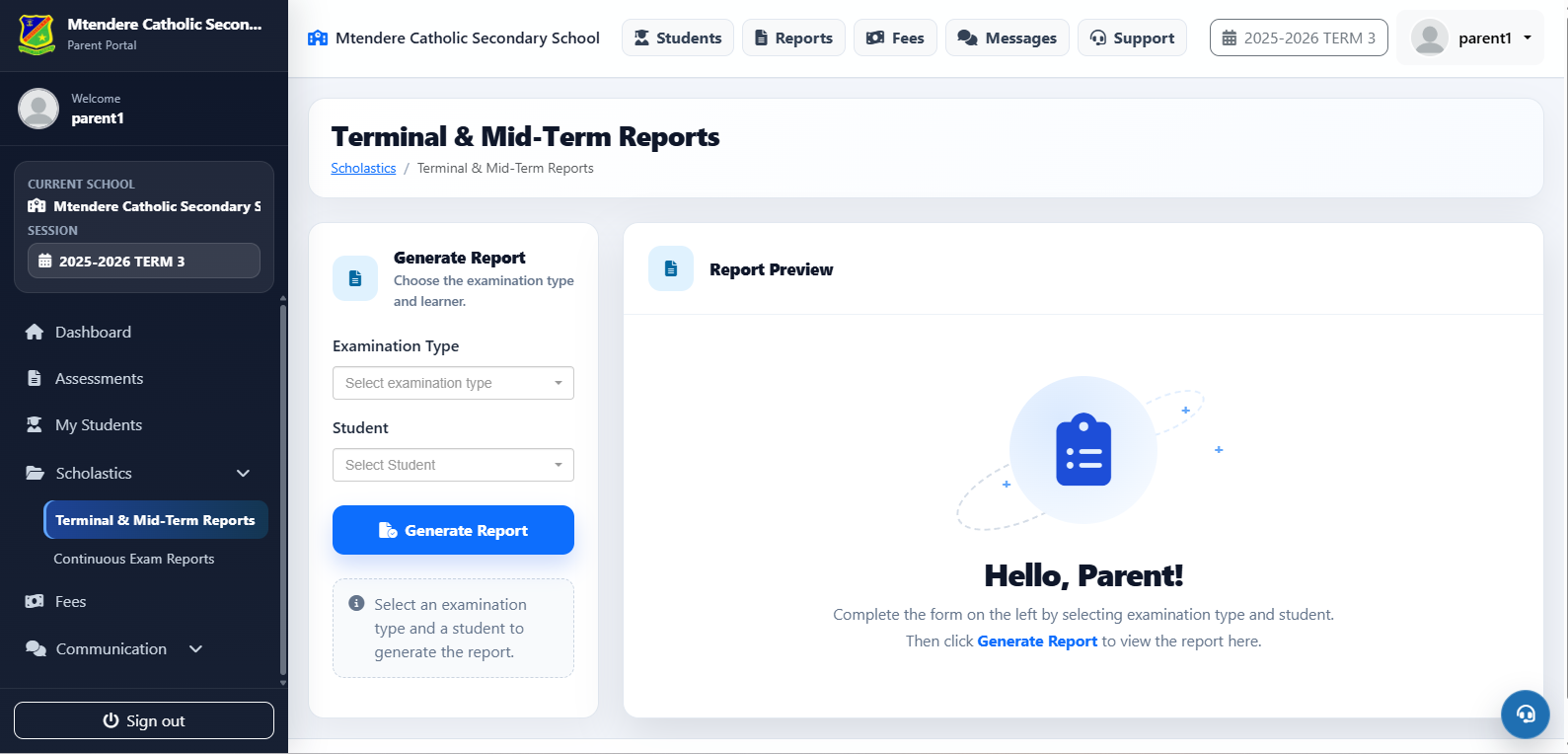Open the floating support headset chat button
This screenshot has width=1568, height=754.
(x=1526, y=714)
